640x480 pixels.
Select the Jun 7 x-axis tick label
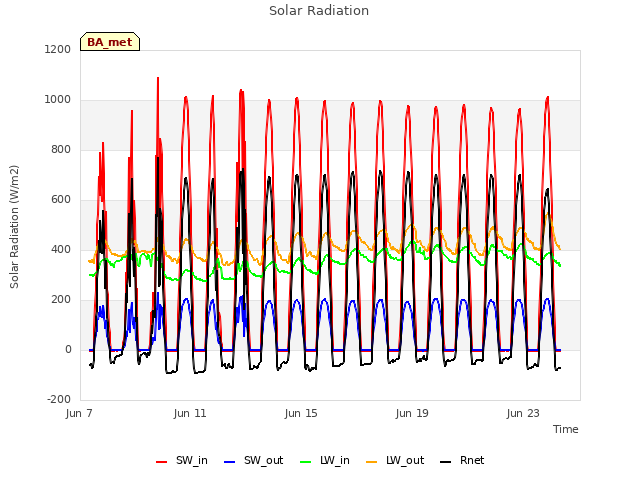[x=79, y=413]
